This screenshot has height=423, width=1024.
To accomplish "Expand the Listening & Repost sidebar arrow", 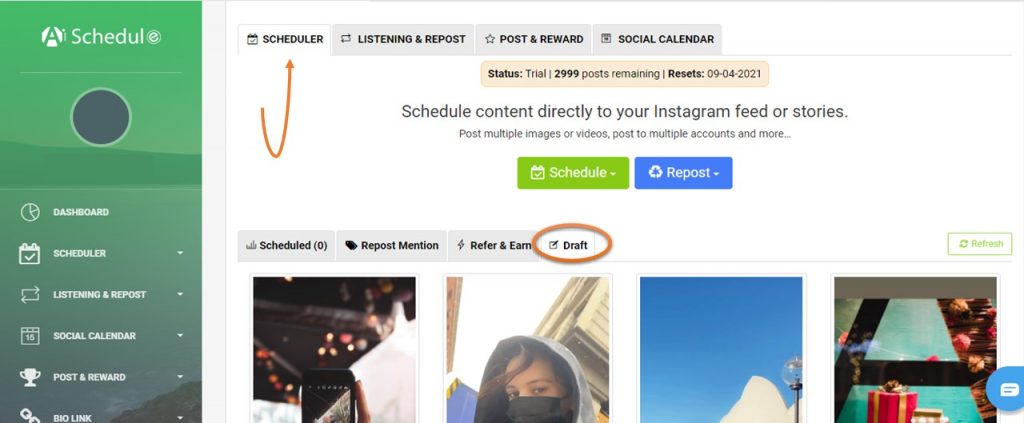I will coord(180,294).
